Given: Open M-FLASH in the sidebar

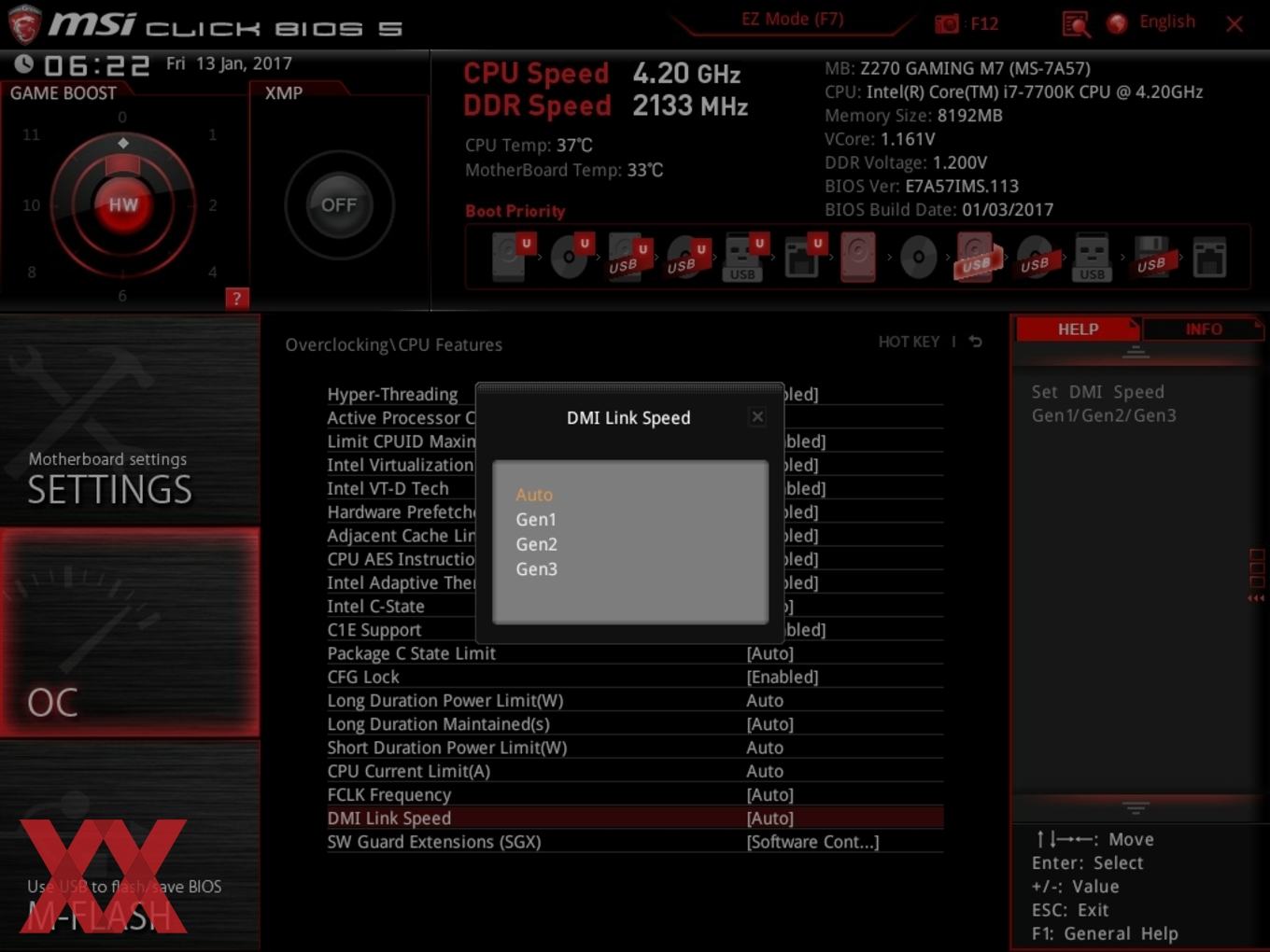Looking at the screenshot, I should click(130, 847).
